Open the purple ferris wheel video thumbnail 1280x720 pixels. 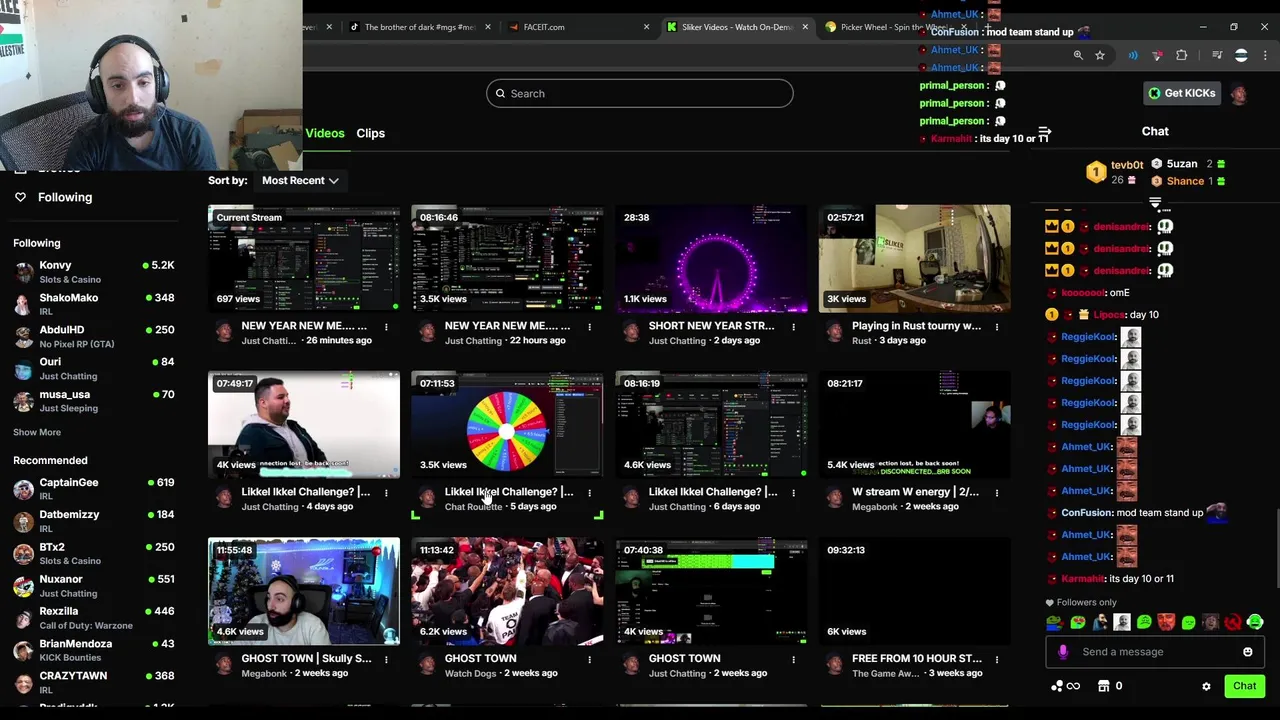(711, 259)
